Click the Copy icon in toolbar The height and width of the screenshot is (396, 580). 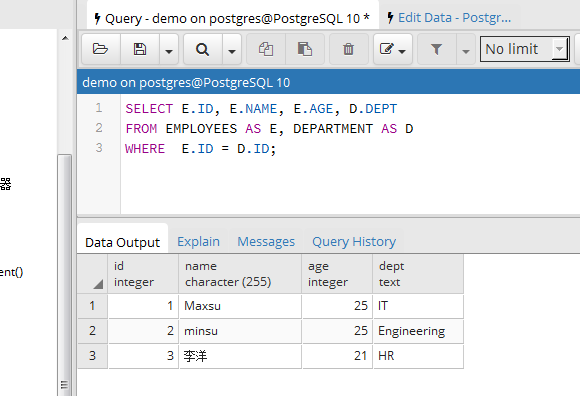[266, 49]
